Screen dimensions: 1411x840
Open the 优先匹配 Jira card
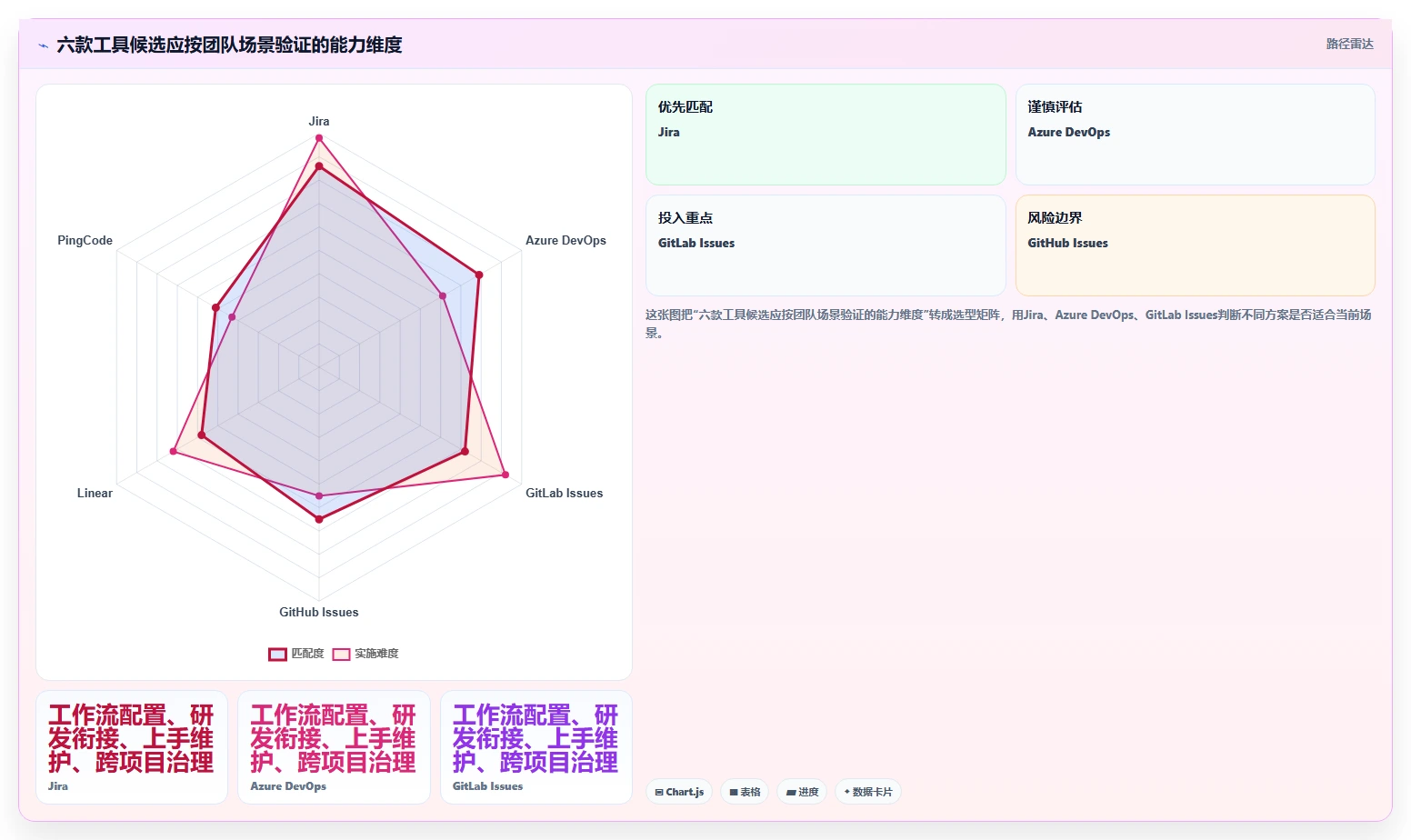[x=826, y=135]
